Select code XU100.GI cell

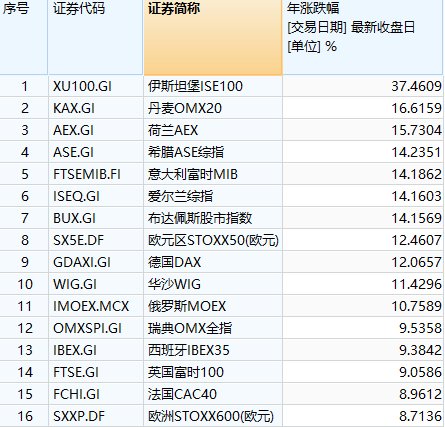click(96, 86)
